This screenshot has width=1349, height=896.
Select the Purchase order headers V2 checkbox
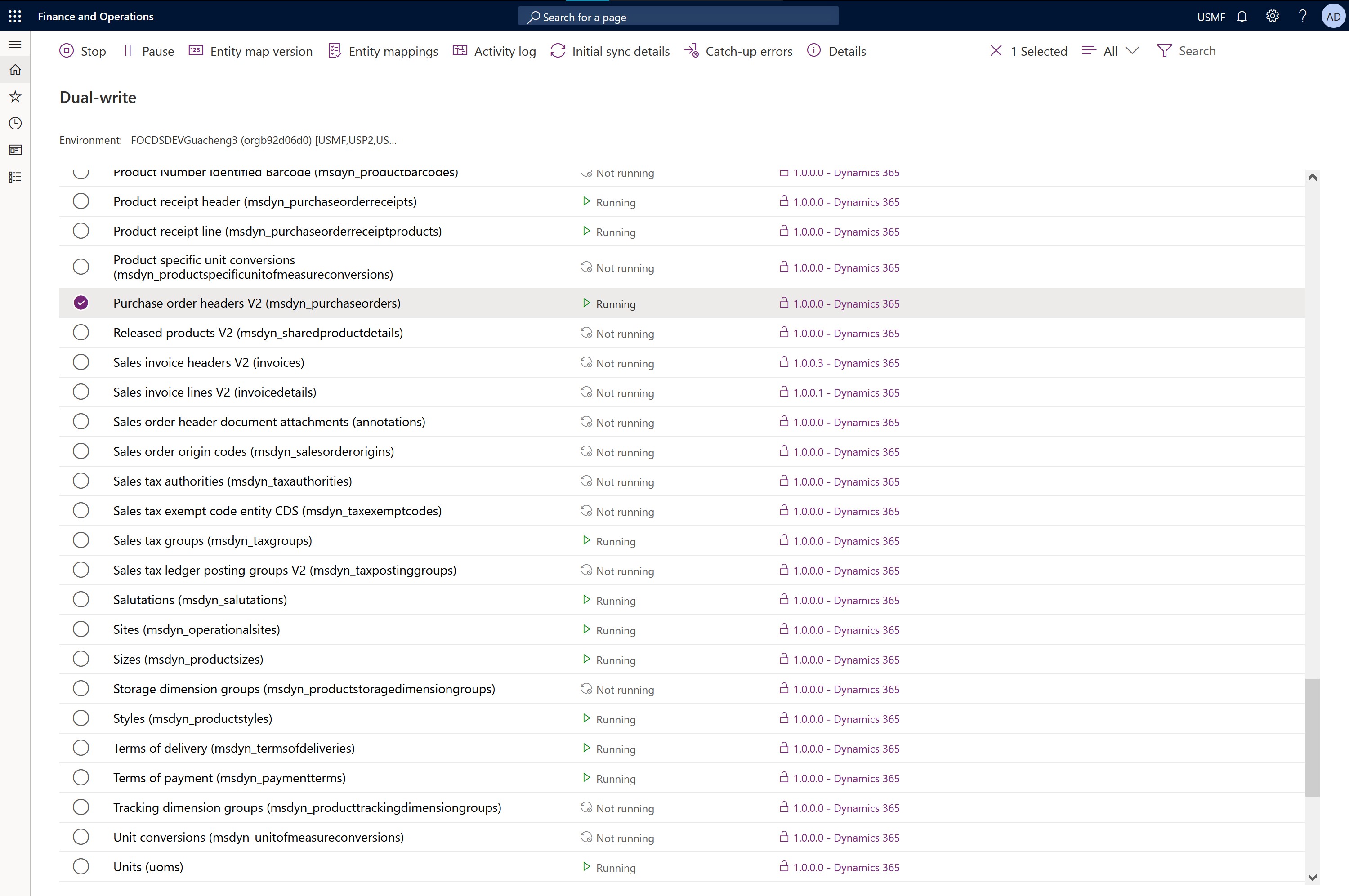[81, 303]
